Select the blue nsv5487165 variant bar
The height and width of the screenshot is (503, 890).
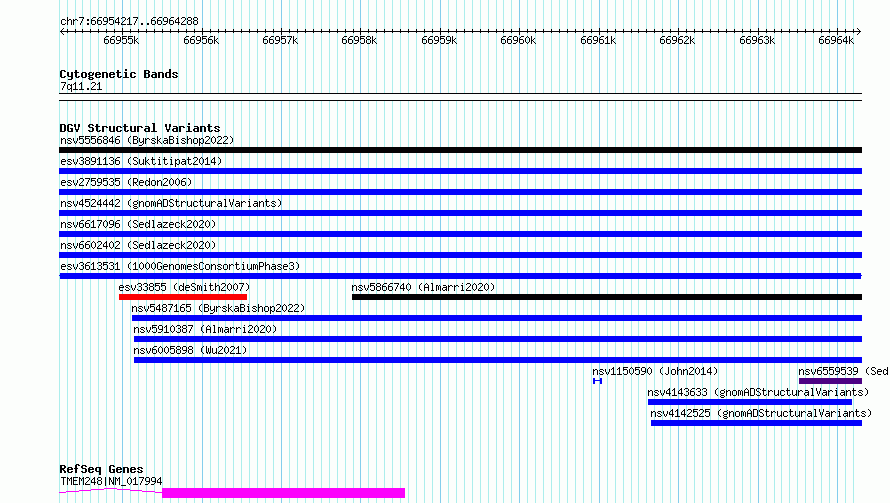tap(497, 318)
